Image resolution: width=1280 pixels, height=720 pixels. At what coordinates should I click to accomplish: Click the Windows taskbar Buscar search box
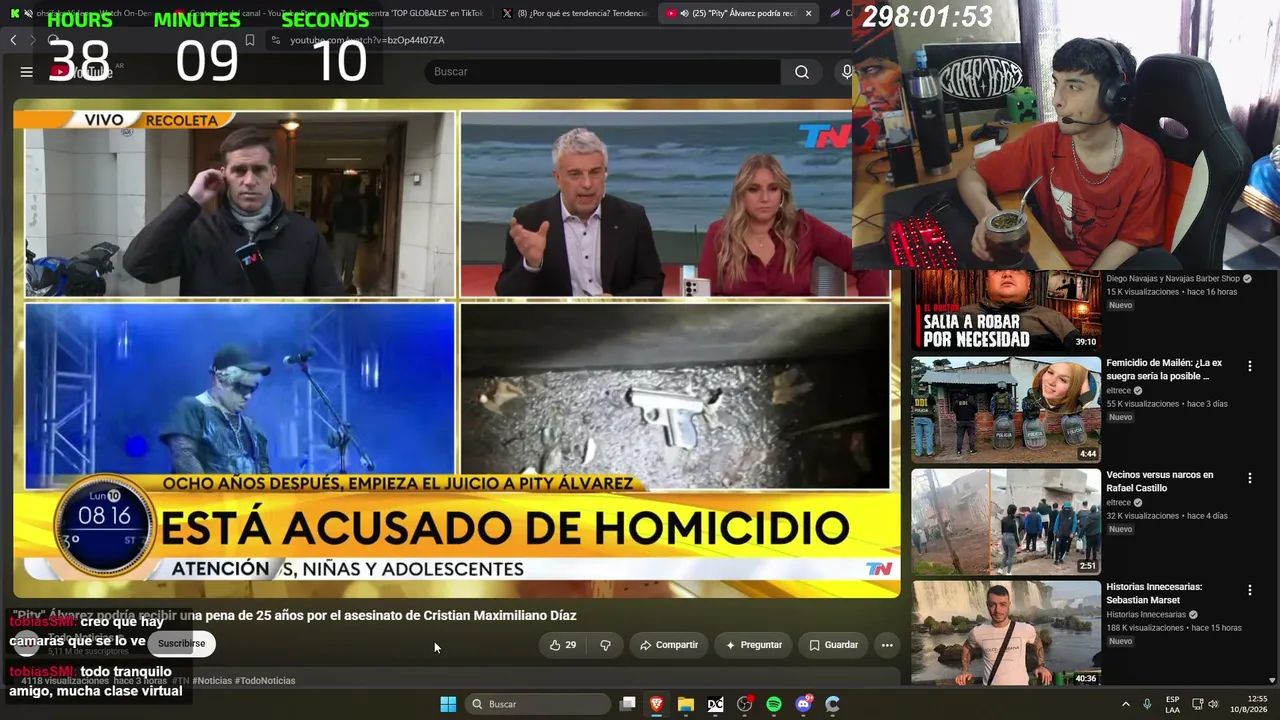click(x=540, y=704)
